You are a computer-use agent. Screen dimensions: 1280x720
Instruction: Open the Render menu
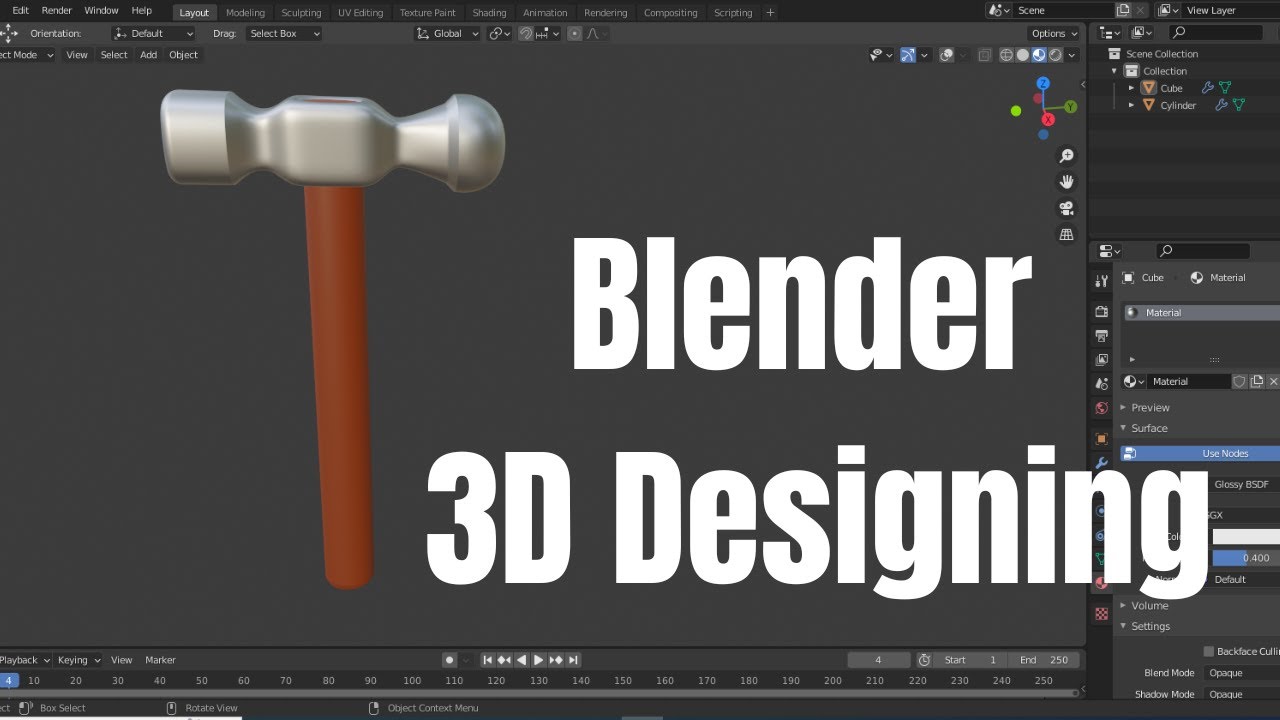56,10
